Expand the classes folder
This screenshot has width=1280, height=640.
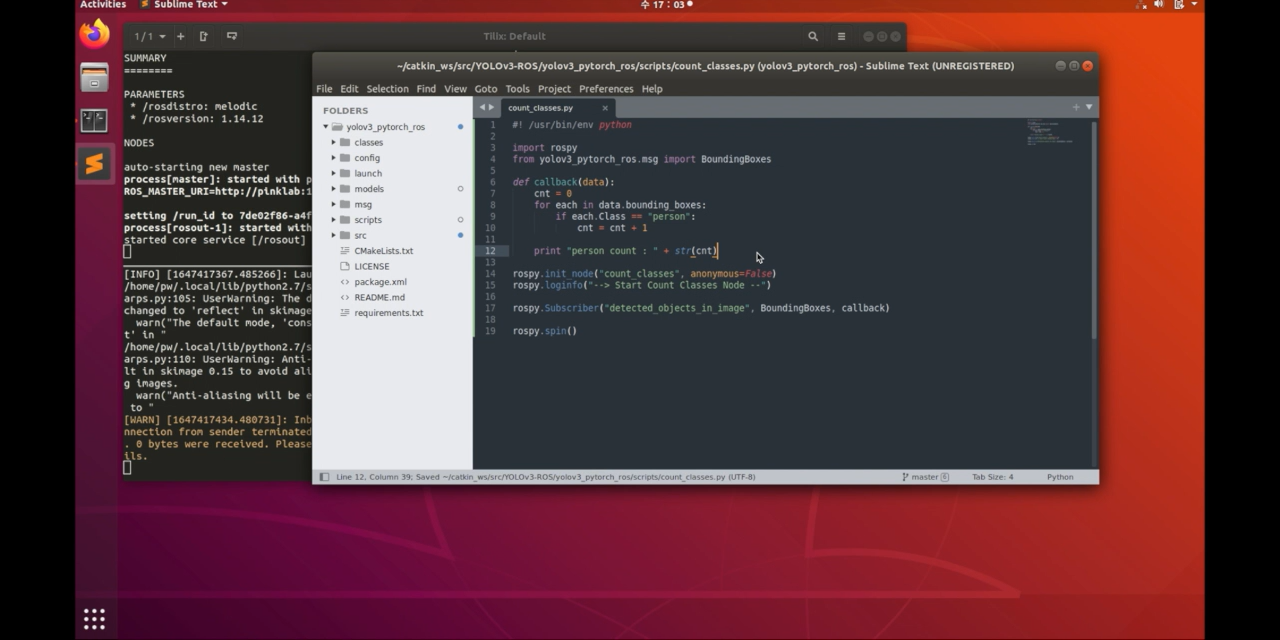[334, 143]
